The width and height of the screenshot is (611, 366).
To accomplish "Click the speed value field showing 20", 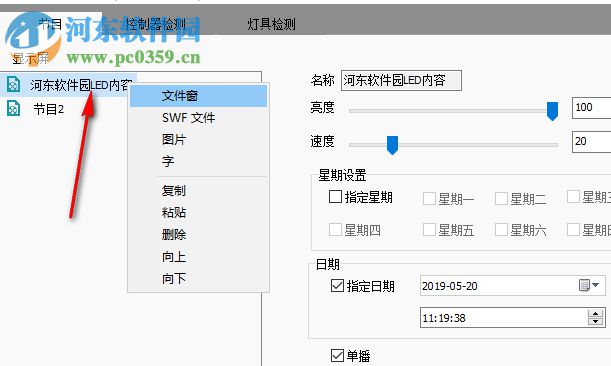I will pos(592,142).
